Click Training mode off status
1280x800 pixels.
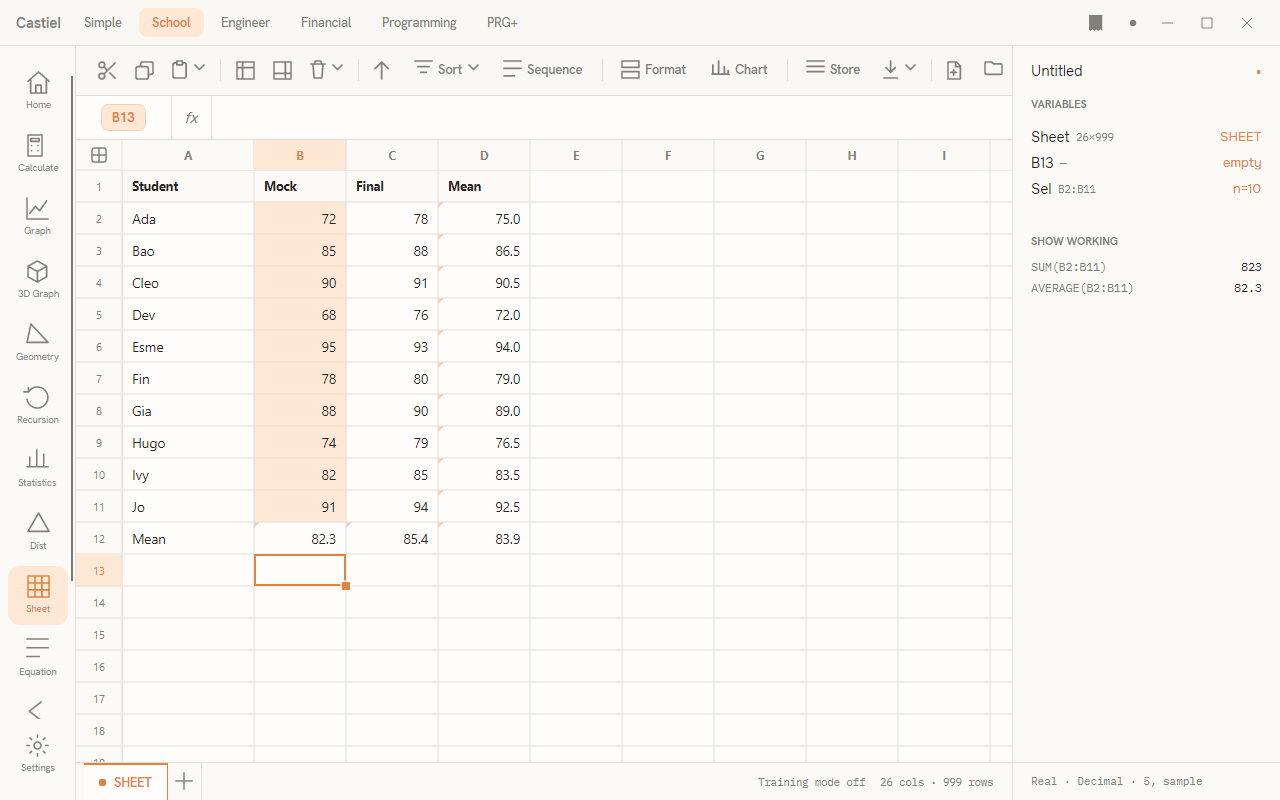(x=812, y=782)
